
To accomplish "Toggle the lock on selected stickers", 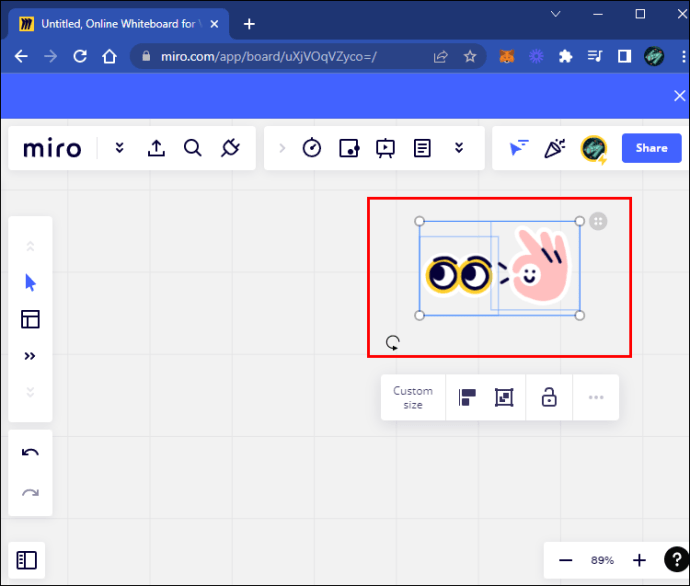I will coord(549,397).
